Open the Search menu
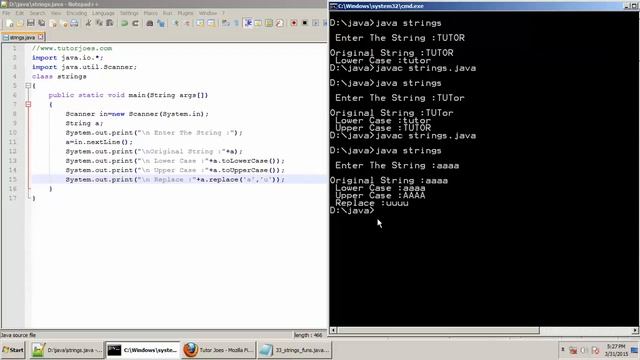 (37, 13)
